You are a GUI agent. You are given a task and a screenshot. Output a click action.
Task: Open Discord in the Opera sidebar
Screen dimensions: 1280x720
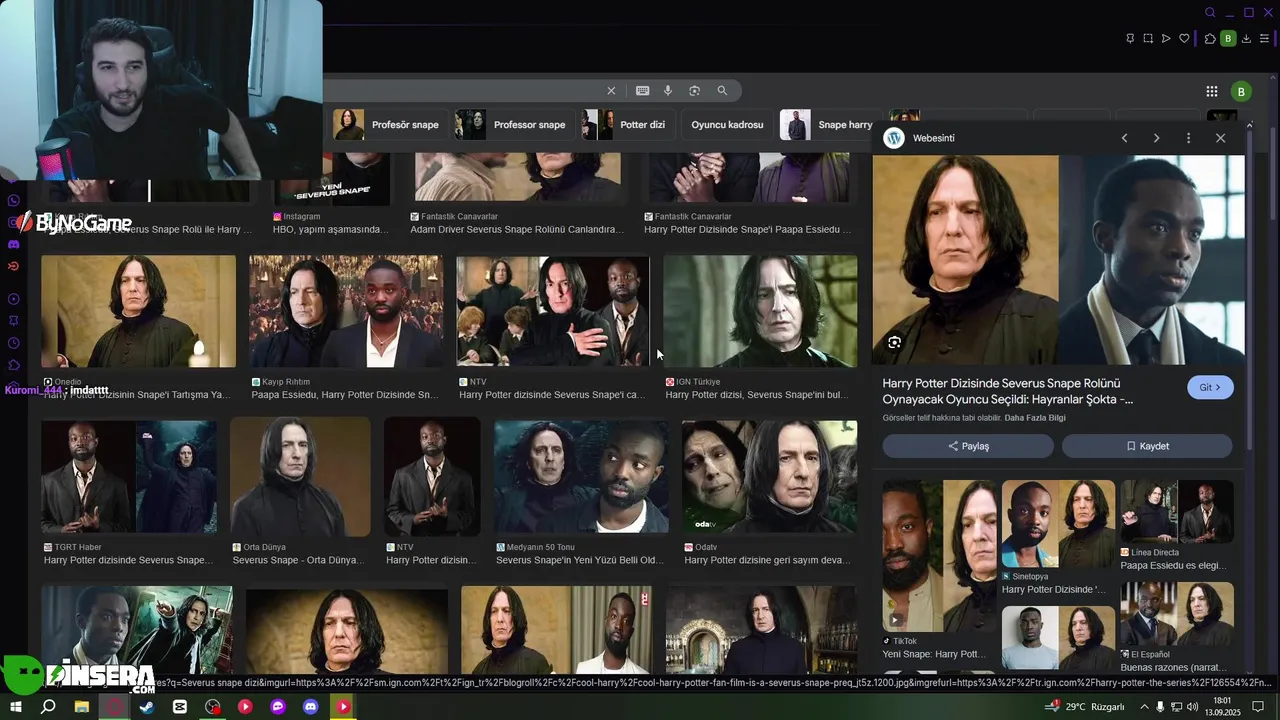point(14,244)
